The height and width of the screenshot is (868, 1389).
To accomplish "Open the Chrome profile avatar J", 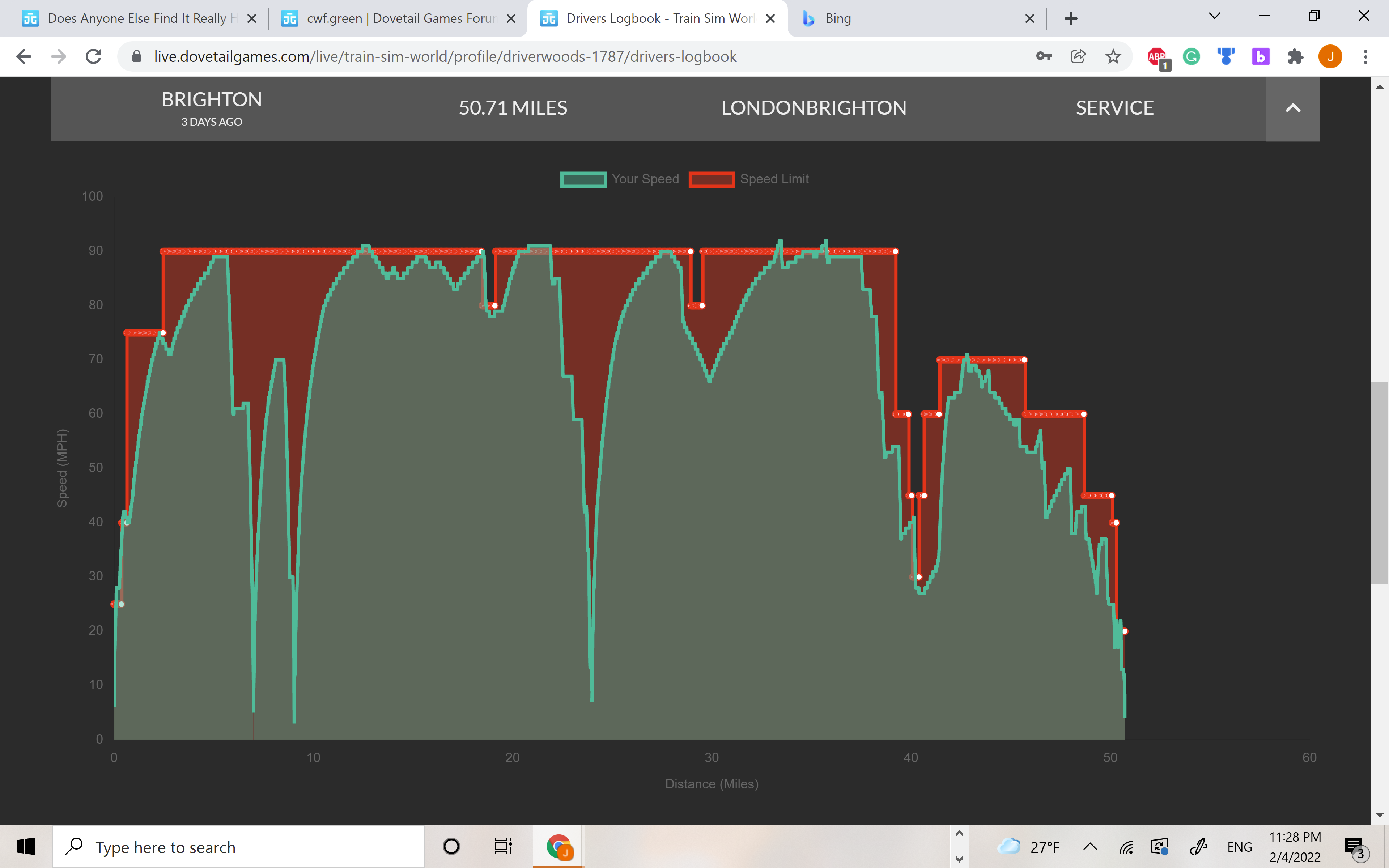I will point(1330,57).
